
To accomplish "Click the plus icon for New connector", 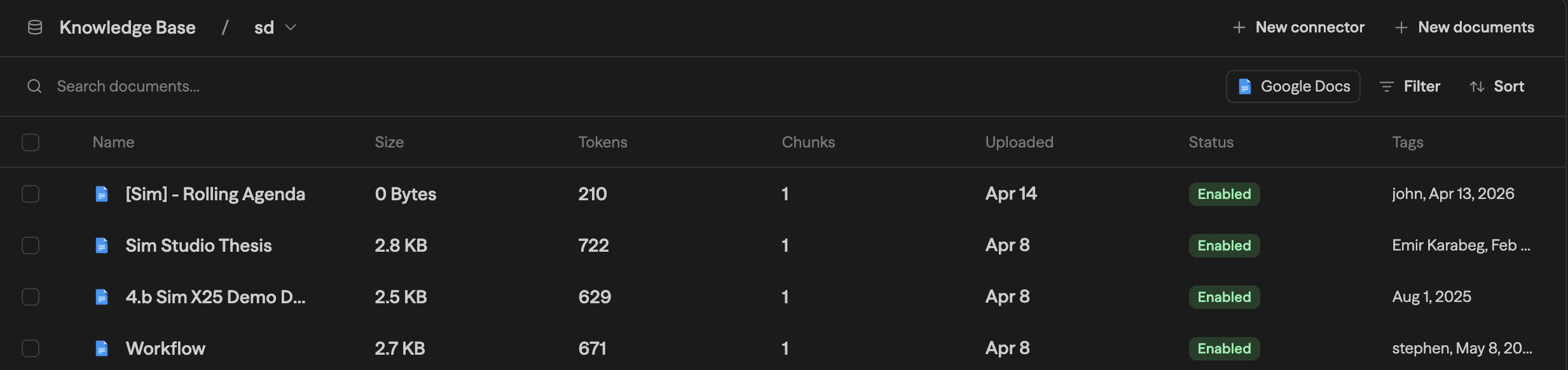I will point(1239,27).
